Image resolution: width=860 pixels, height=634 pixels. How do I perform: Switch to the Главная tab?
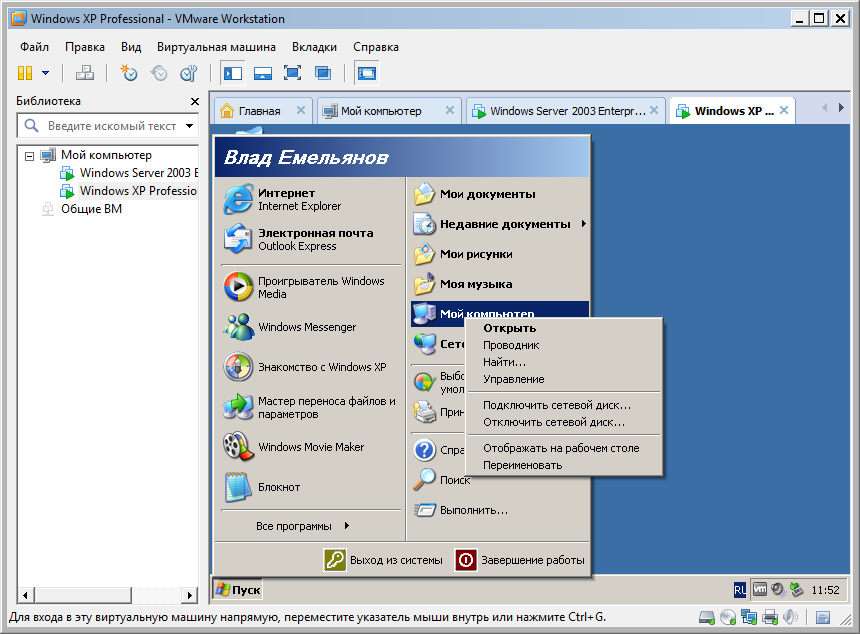click(x=259, y=111)
